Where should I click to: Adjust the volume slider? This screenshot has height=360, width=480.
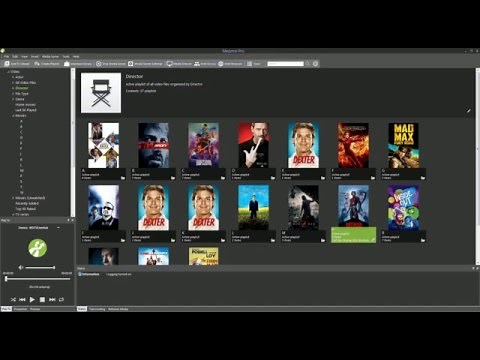[x=40, y=267]
